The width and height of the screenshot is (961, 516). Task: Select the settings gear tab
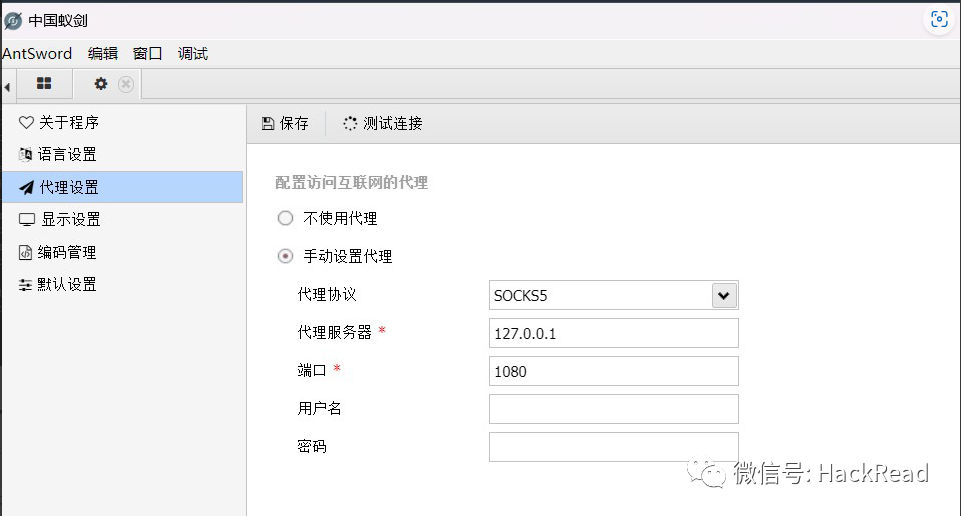click(x=101, y=84)
